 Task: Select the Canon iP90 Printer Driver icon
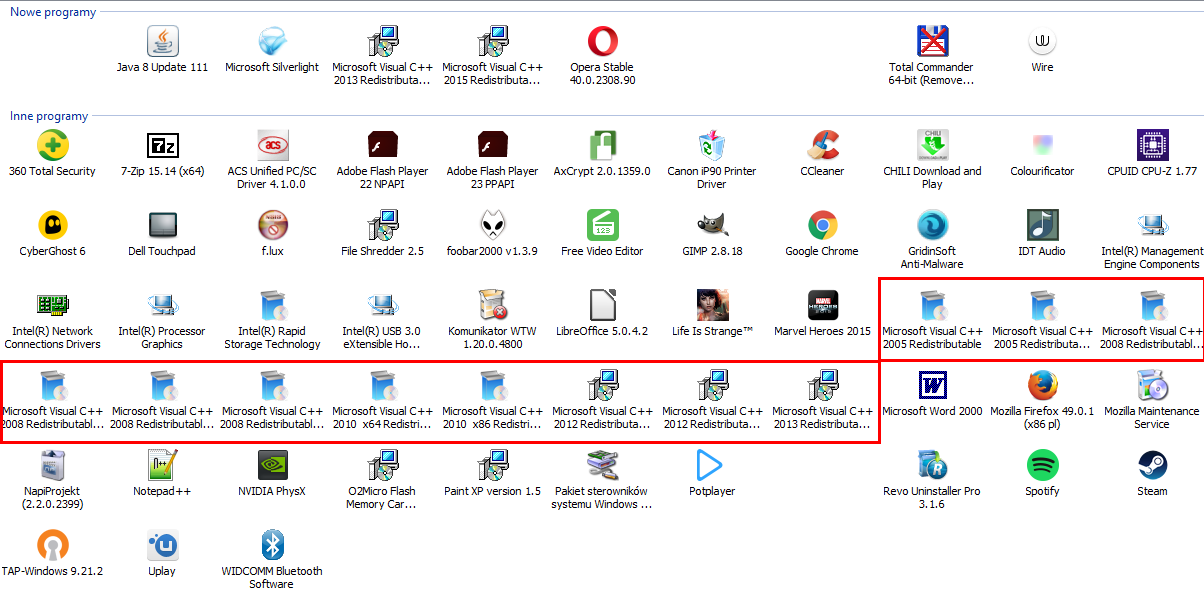point(712,145)
